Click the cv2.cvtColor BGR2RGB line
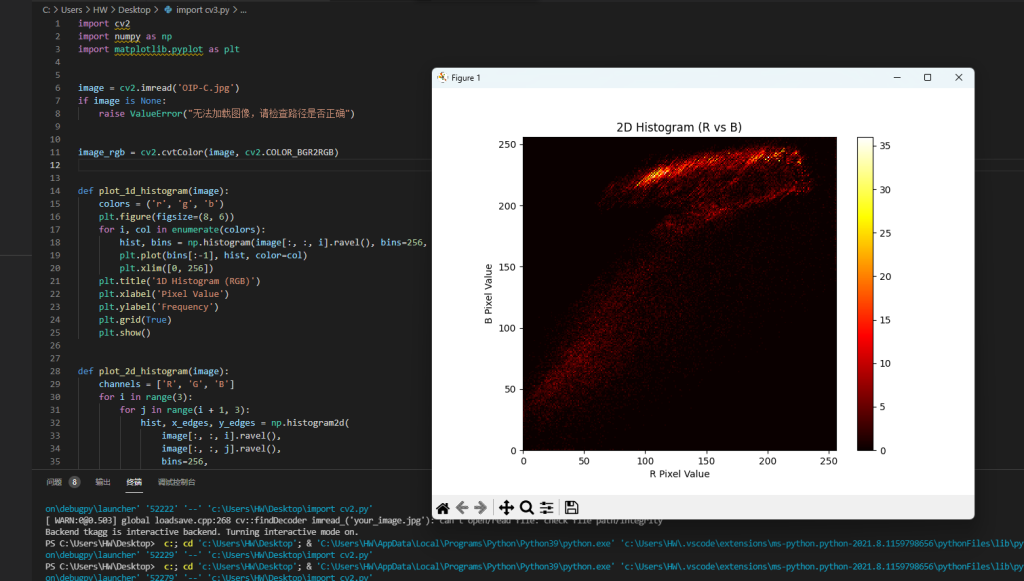This screenshot has height=581, width=1024. [208, 153]
